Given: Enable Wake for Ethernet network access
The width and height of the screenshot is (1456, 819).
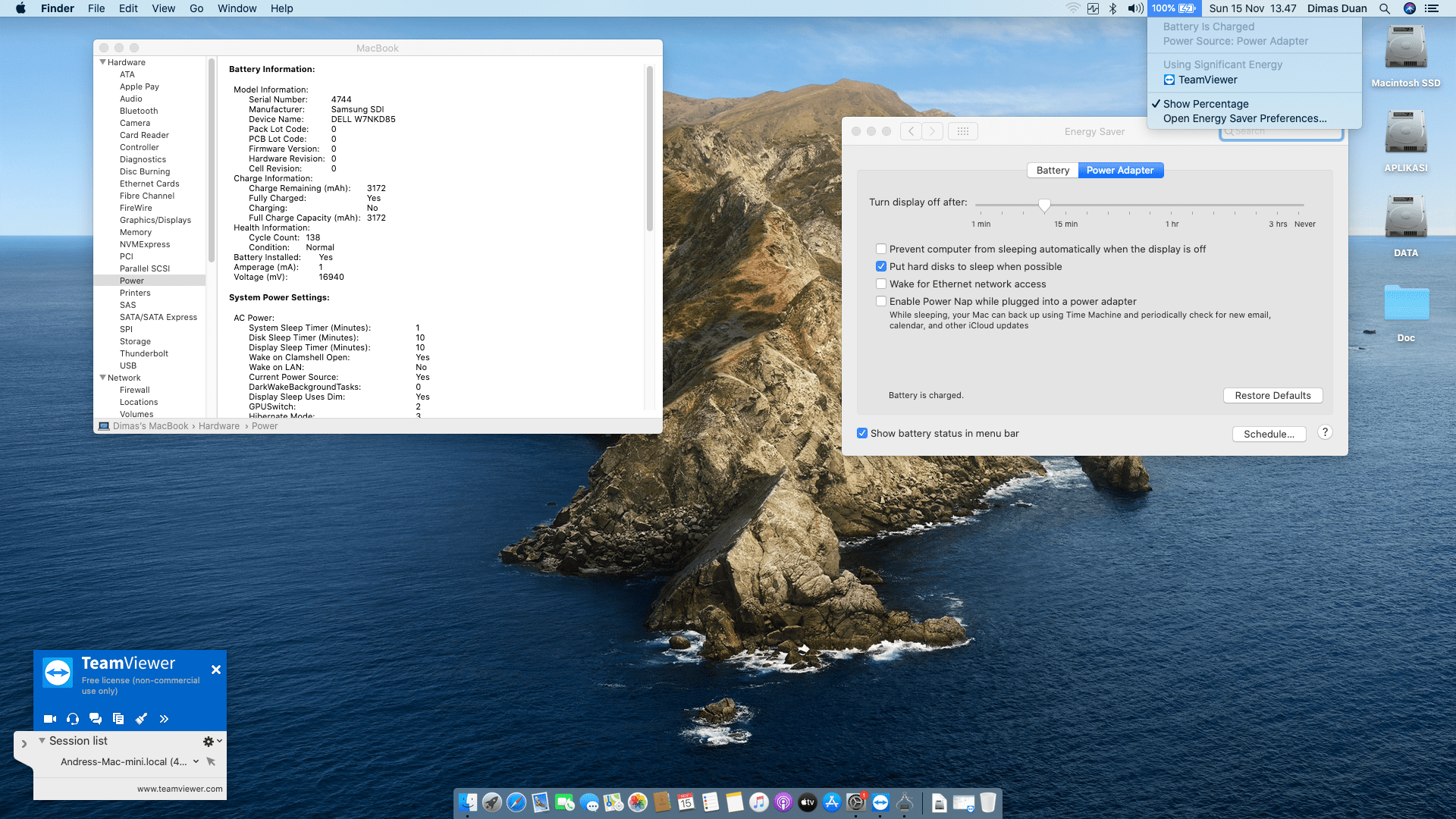Looking at the screenshot, I should [881, 284].
